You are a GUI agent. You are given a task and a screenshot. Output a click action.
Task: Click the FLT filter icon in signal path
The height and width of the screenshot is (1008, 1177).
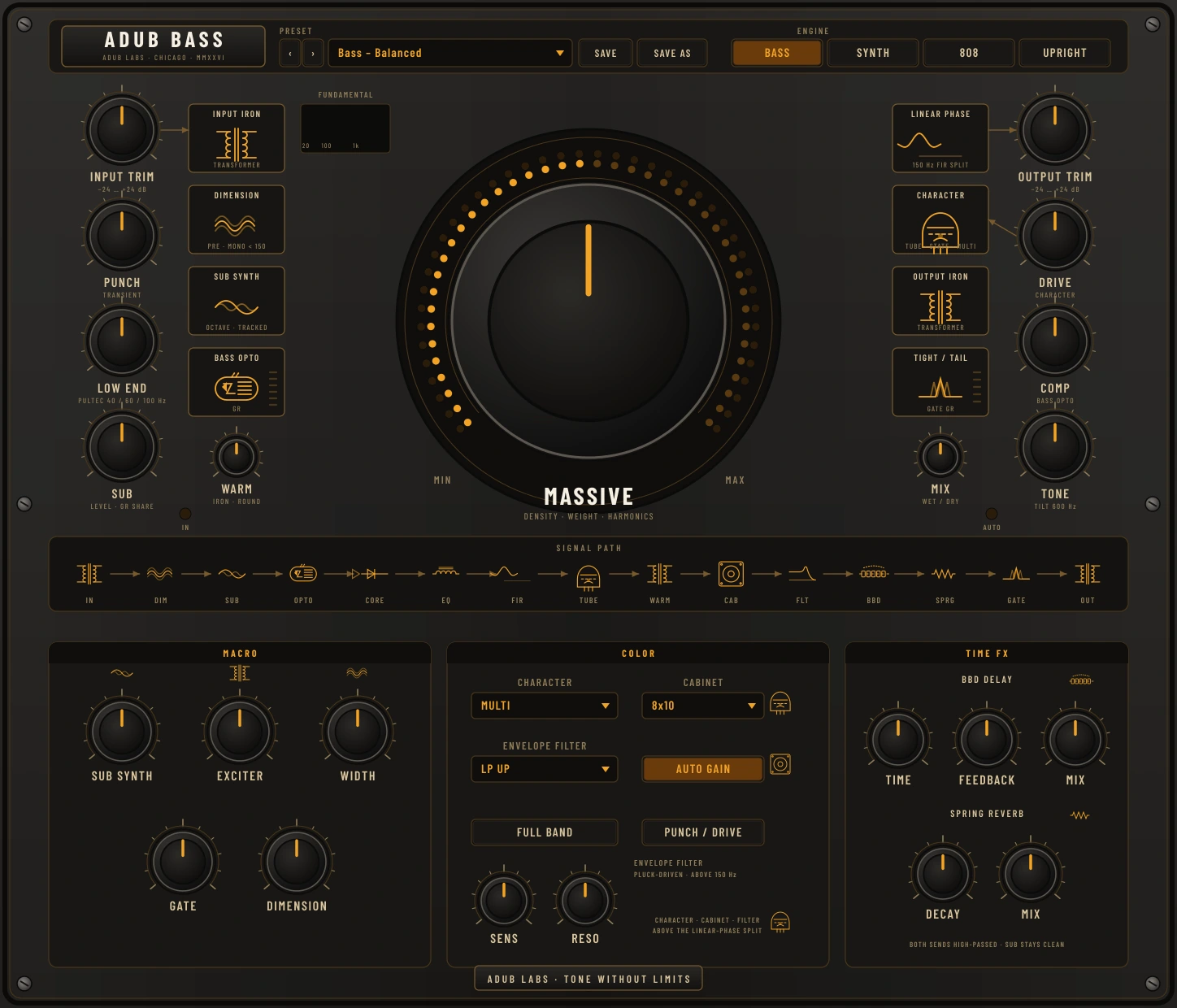802,574
